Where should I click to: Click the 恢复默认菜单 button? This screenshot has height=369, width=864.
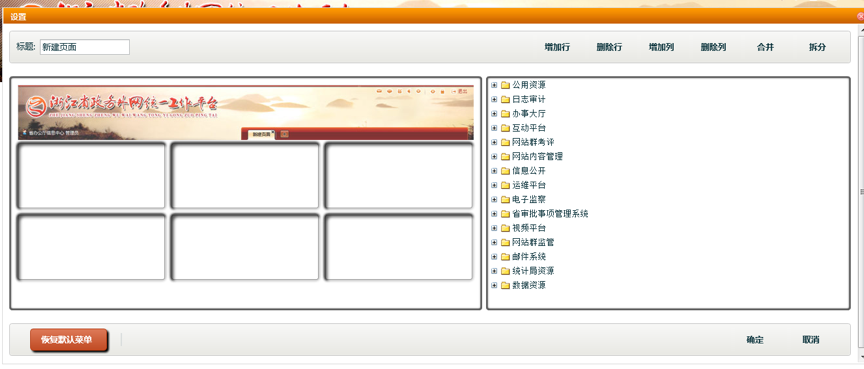pos(69,340)
